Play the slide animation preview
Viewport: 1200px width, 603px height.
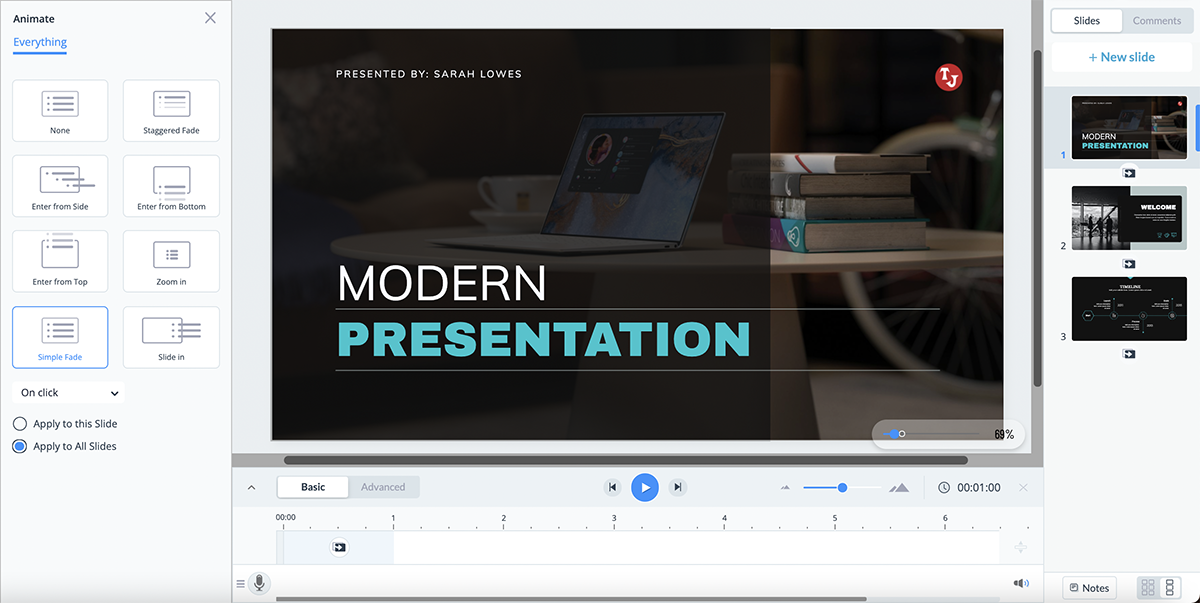645,487
